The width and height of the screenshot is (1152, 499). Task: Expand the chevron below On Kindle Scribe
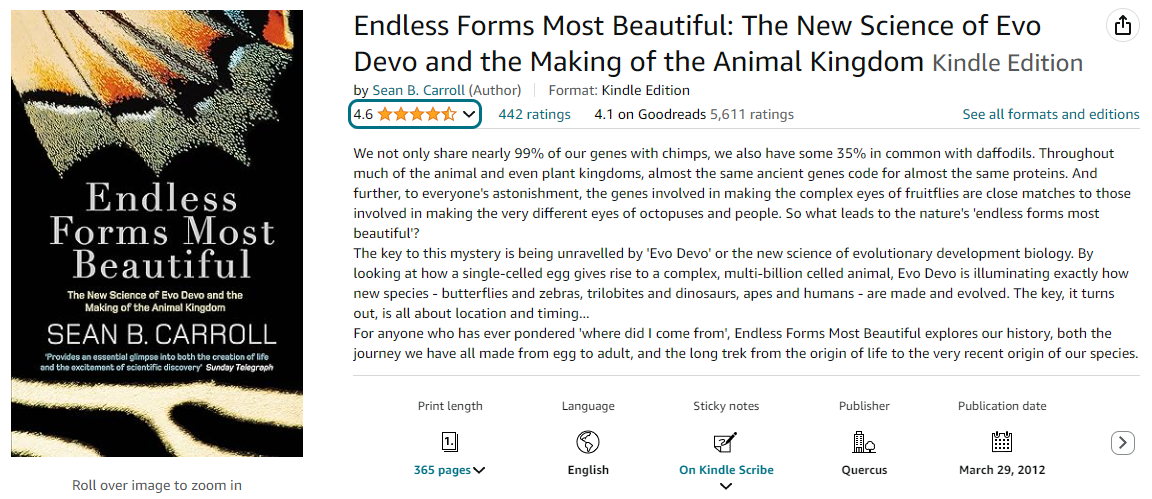click(726, 486)
